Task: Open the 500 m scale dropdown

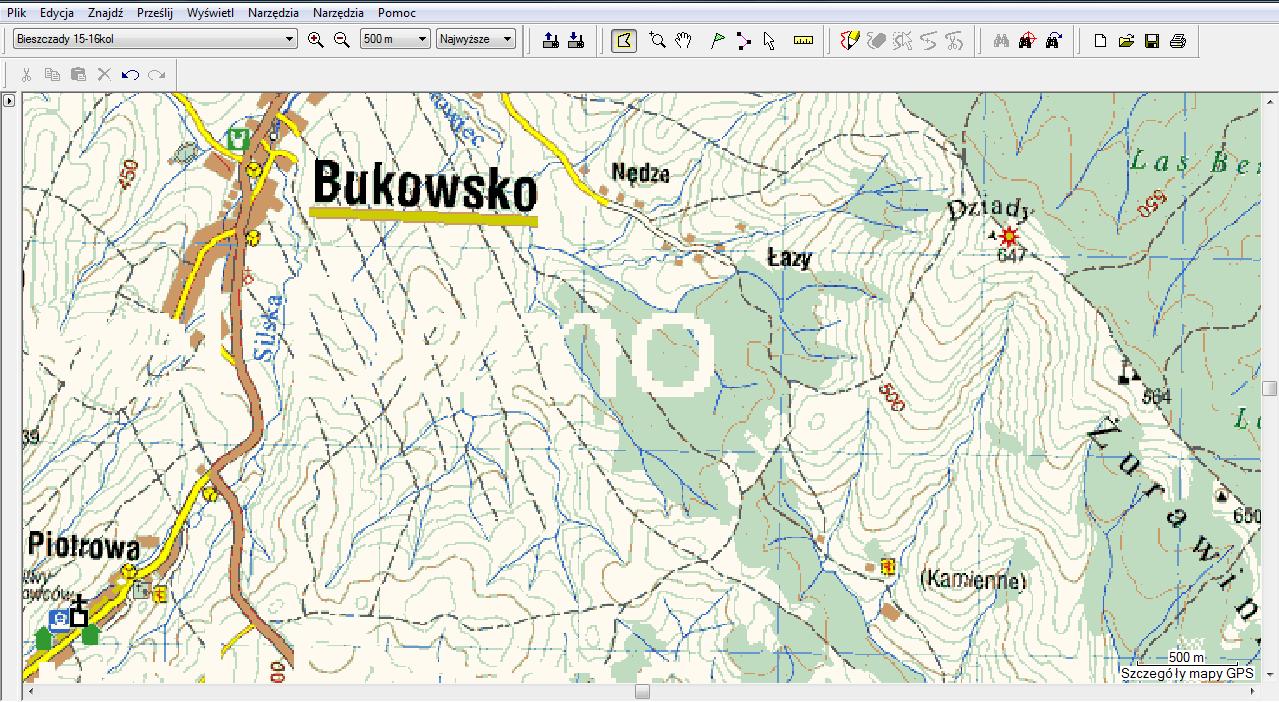Action: (395, 39)
